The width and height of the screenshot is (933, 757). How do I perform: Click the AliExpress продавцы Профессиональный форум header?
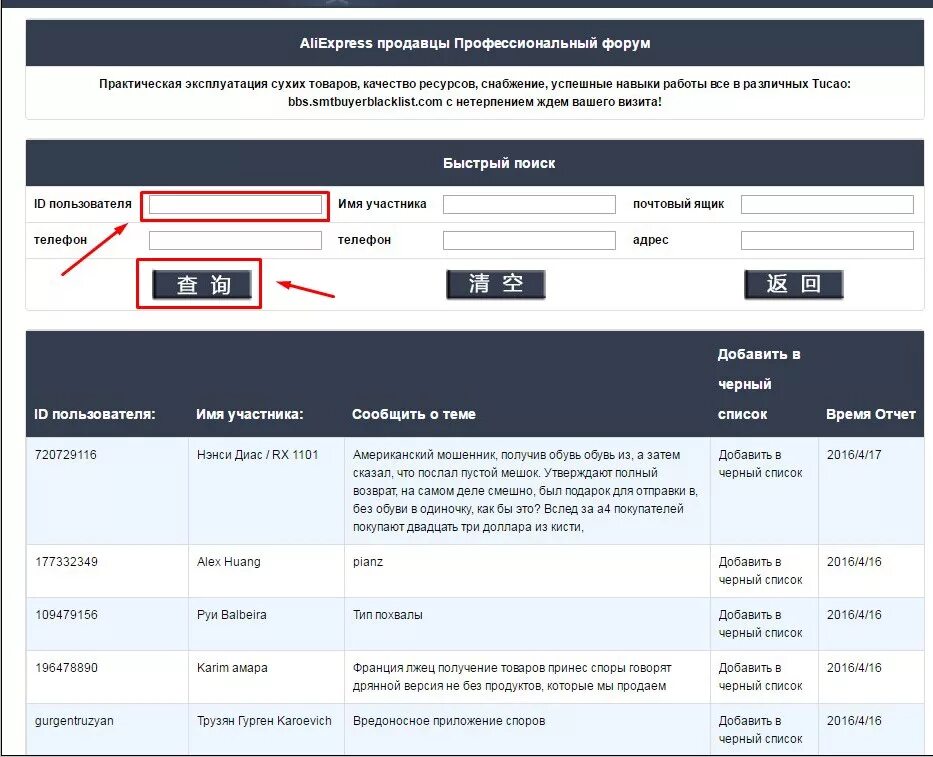[x=475, y=43]
